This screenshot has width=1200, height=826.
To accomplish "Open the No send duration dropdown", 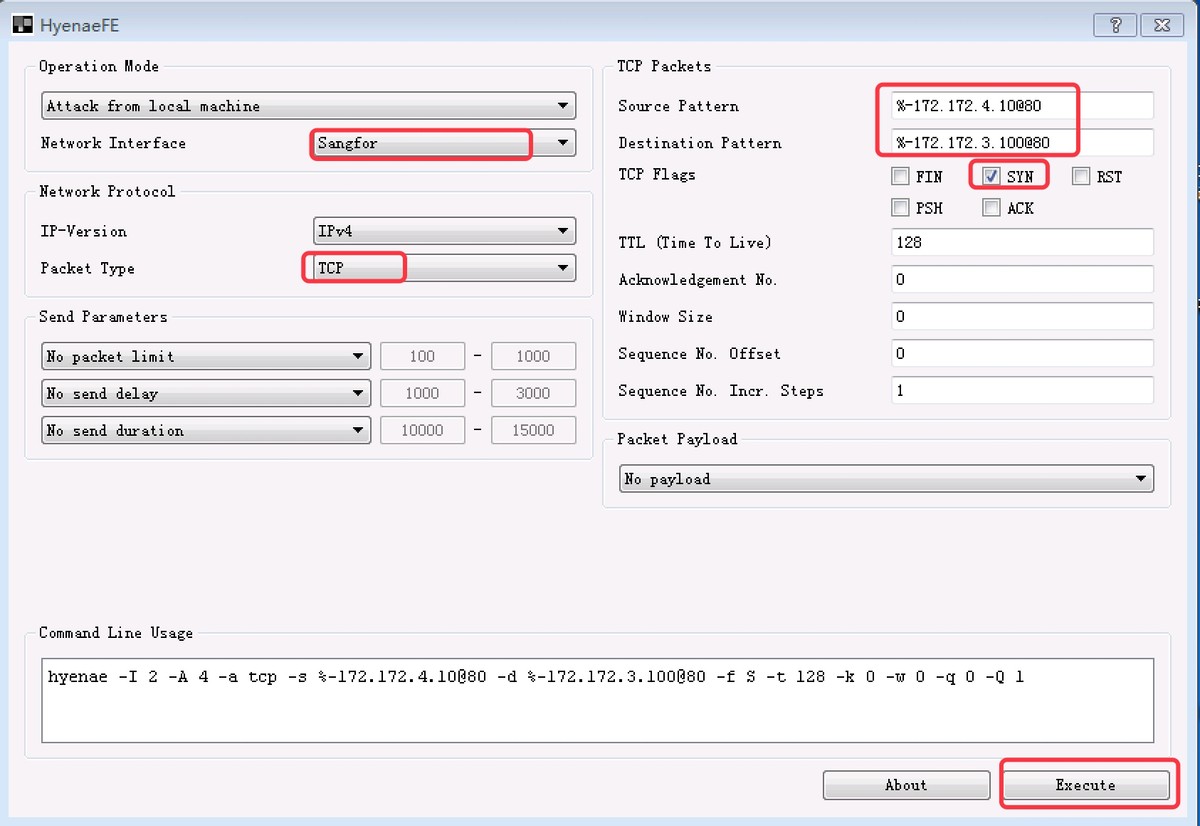I will pos(206,430).
